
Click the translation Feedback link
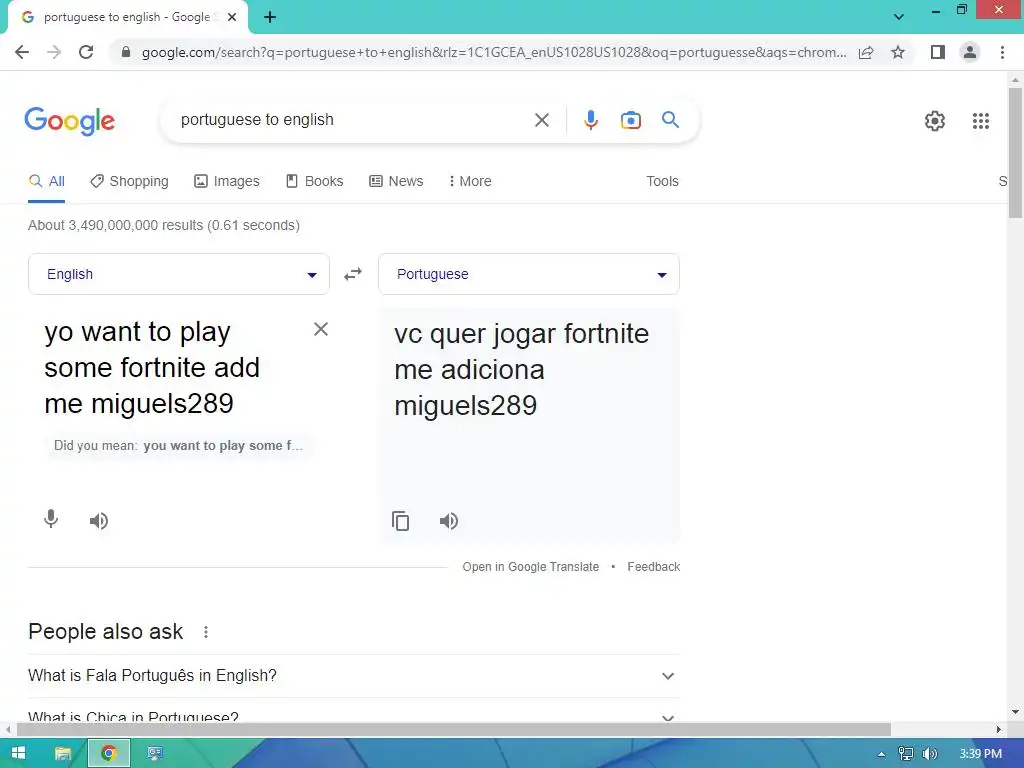(x=654, y=567)
